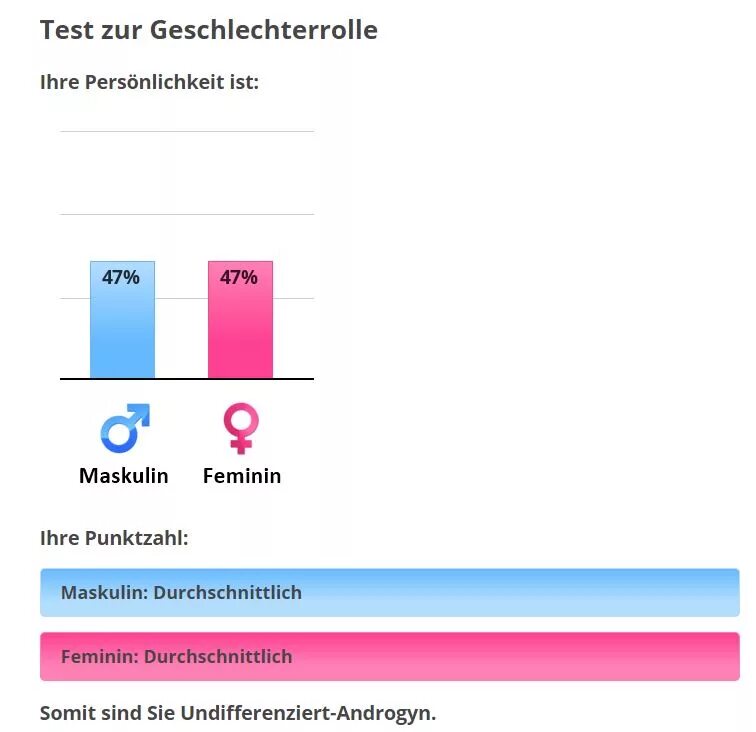This screenshot has height=732, width=756.
Task: Click the top gridline of the chart
Action: (x=187, y=131)
